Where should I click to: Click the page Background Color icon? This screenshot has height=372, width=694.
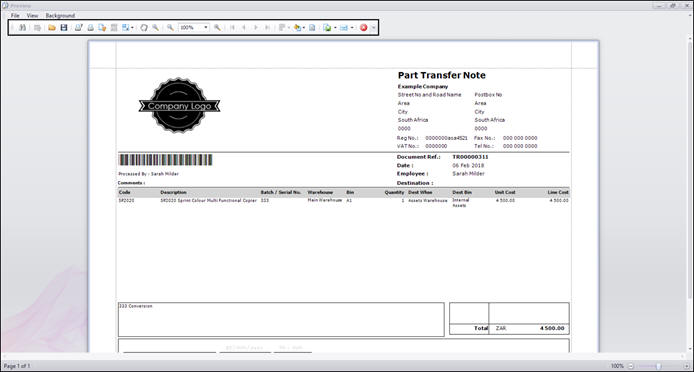point(297,27)
